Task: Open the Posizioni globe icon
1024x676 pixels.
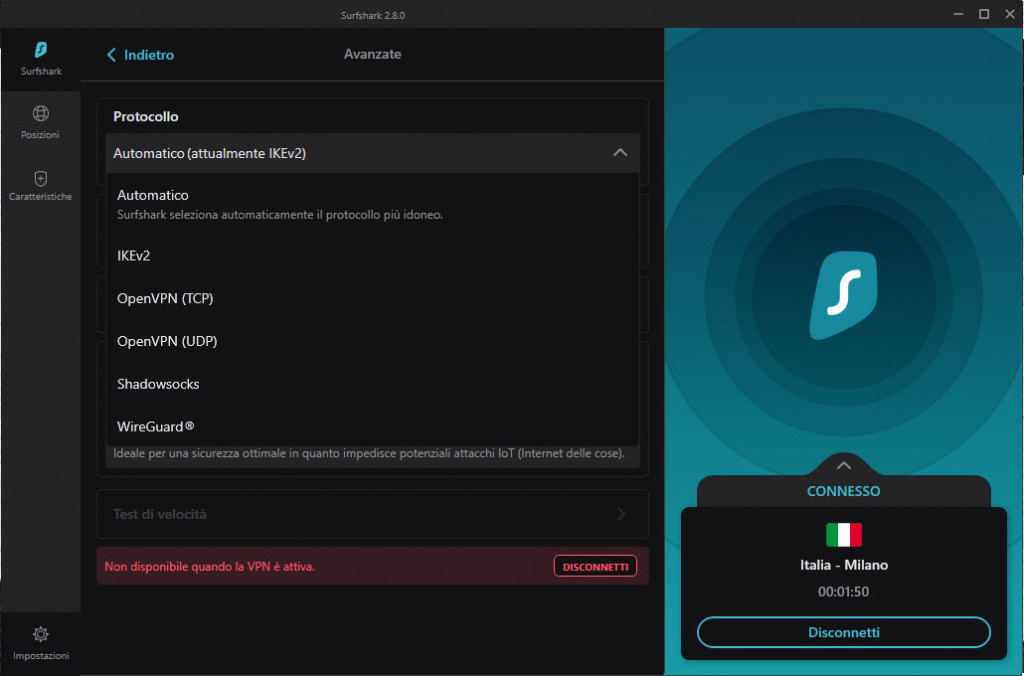Action: point(40,114)
